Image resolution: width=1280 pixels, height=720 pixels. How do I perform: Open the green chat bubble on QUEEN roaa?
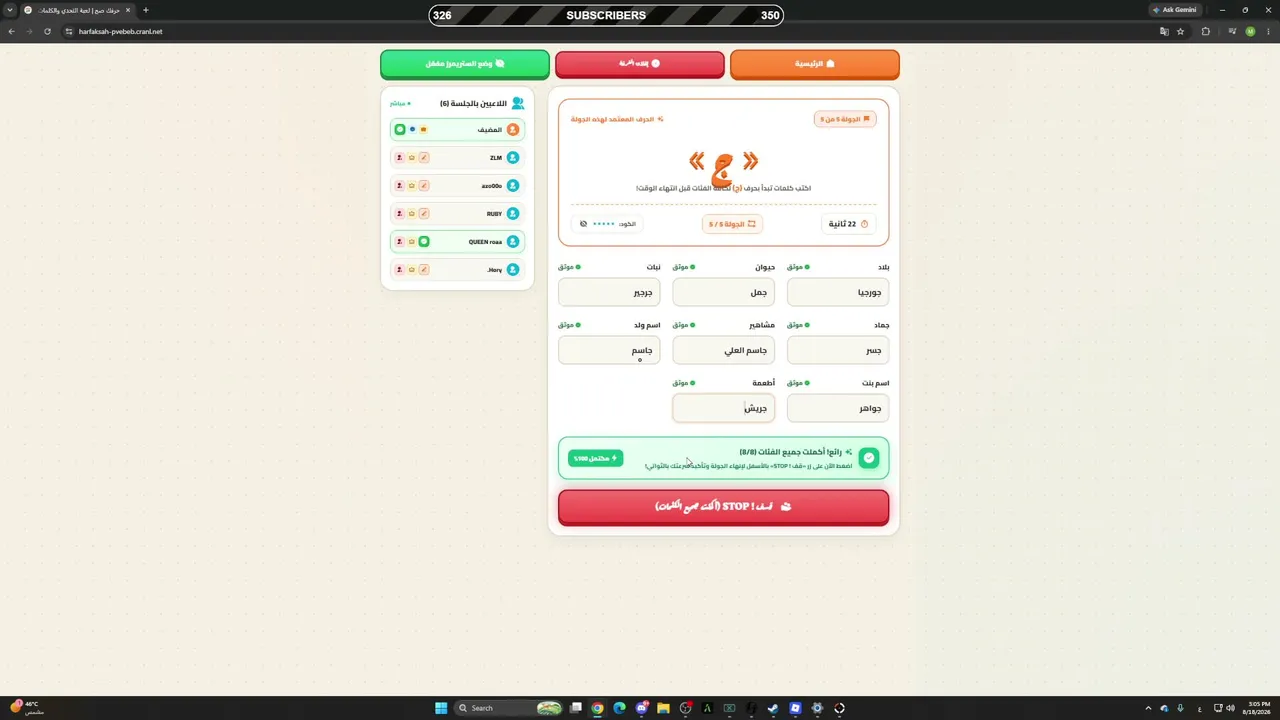(x=424, y=242)
